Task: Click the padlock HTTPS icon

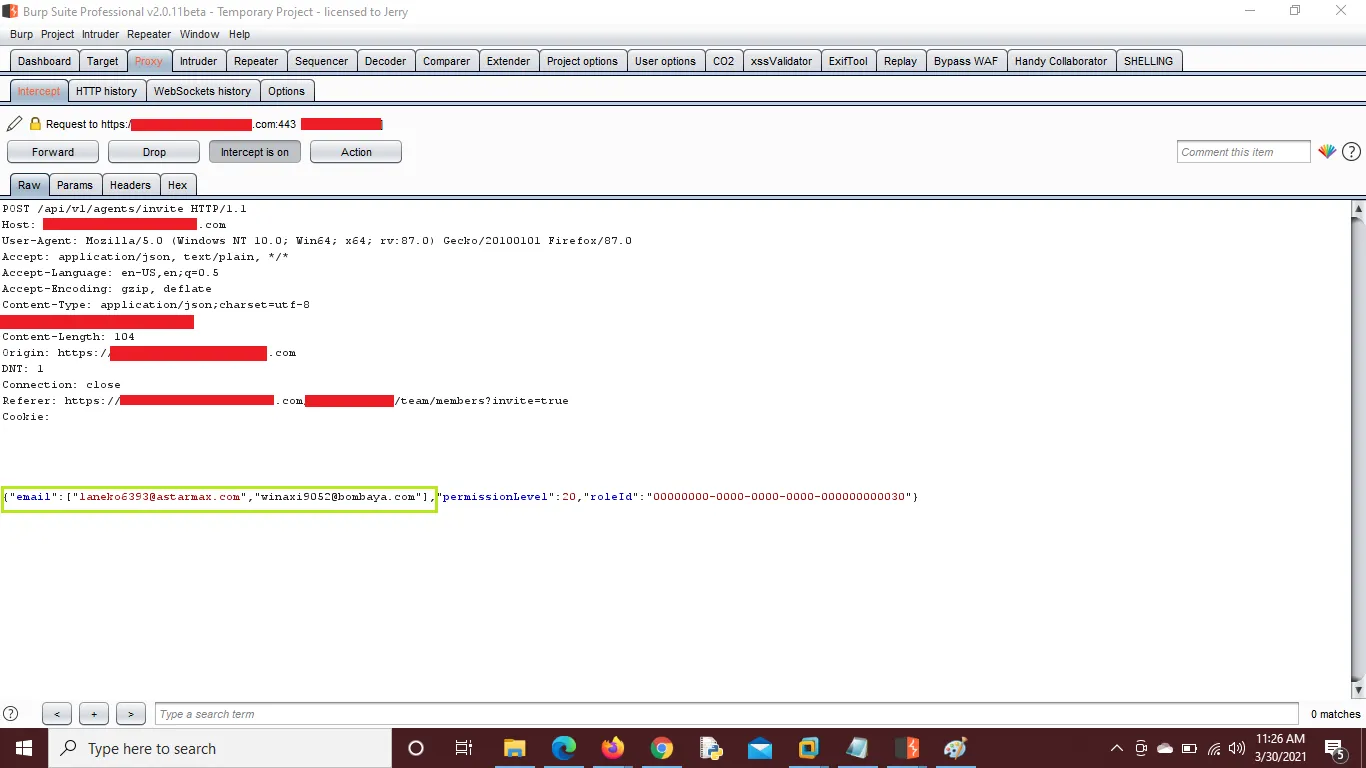Action: click(x=35, y=124)
